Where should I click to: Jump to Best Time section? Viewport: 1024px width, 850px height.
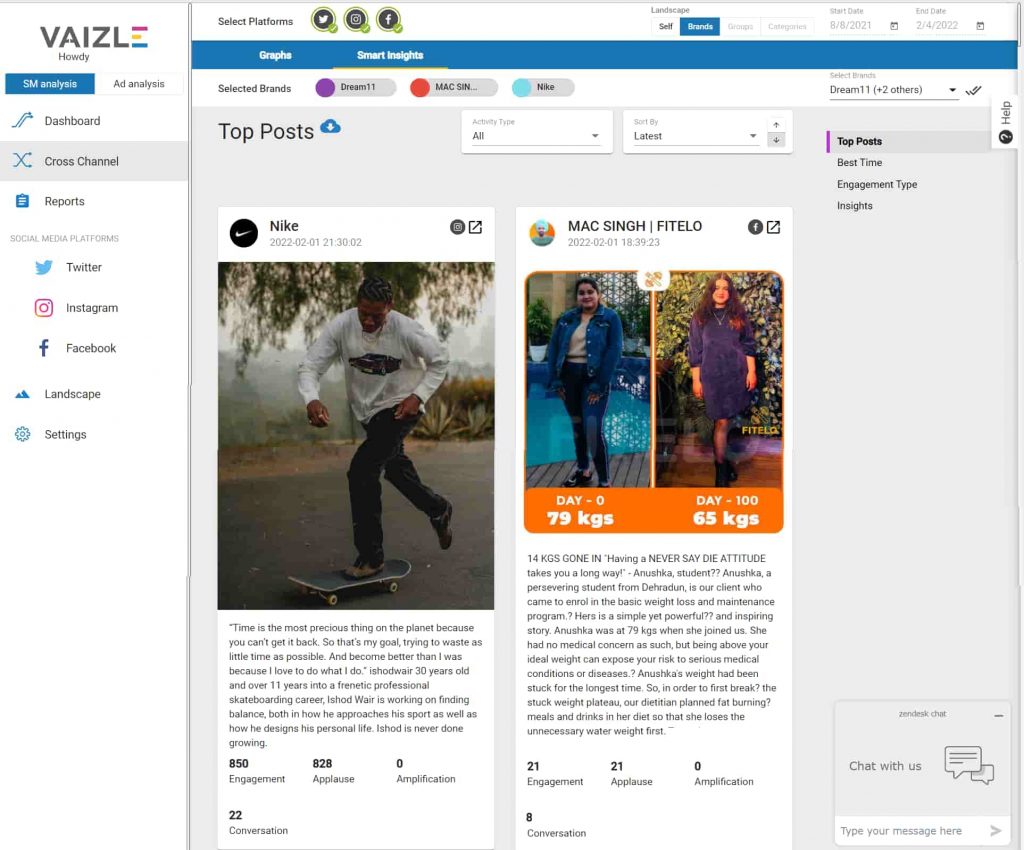pyautogui.click(x=859, y=163)
